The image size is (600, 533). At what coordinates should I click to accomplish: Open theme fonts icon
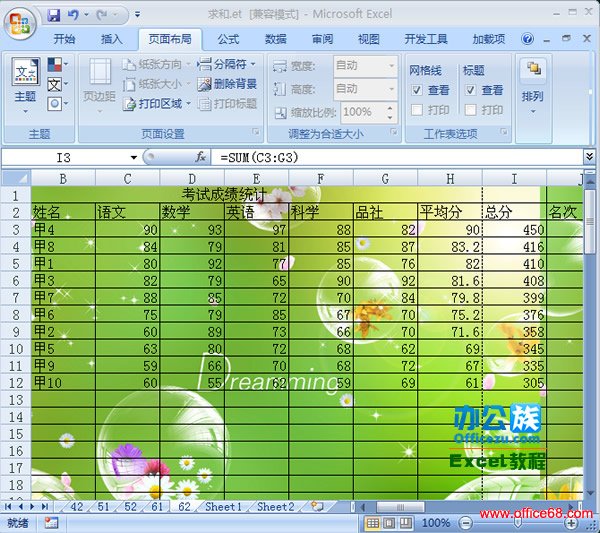pyautogui.click(x=57, y=84)
